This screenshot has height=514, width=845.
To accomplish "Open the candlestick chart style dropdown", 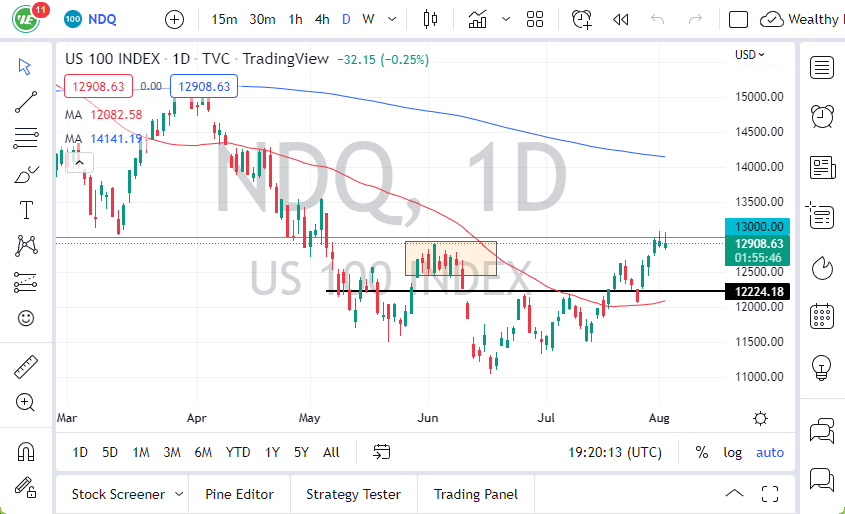I will 431,19.
